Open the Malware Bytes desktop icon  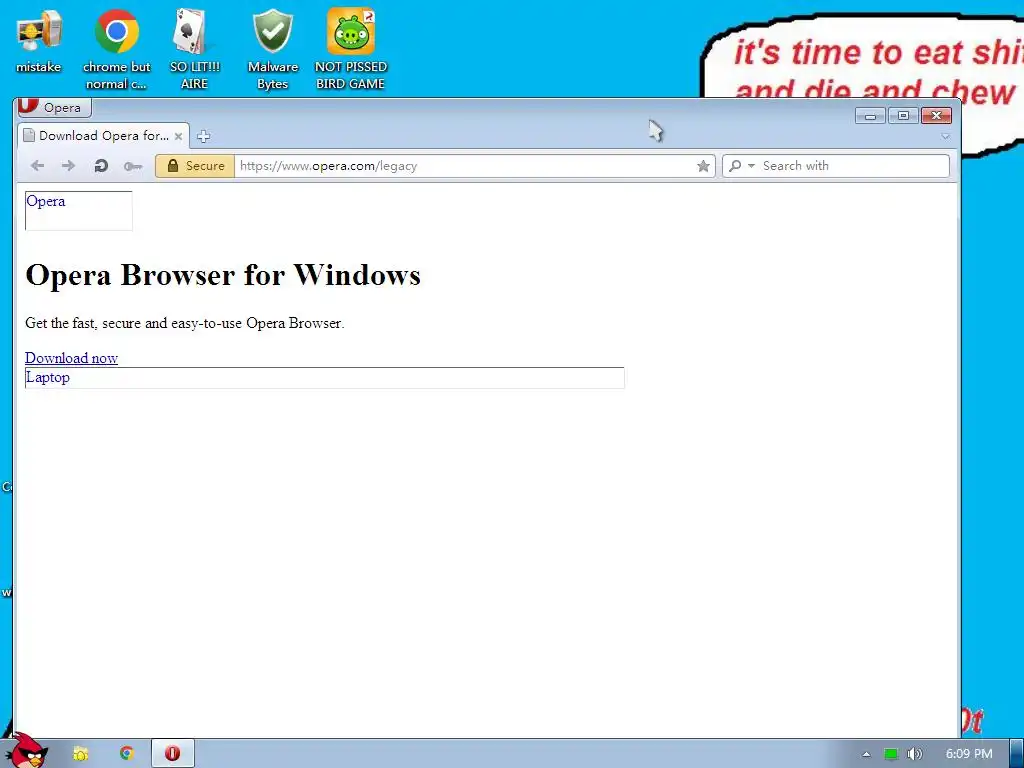point(272,49)
